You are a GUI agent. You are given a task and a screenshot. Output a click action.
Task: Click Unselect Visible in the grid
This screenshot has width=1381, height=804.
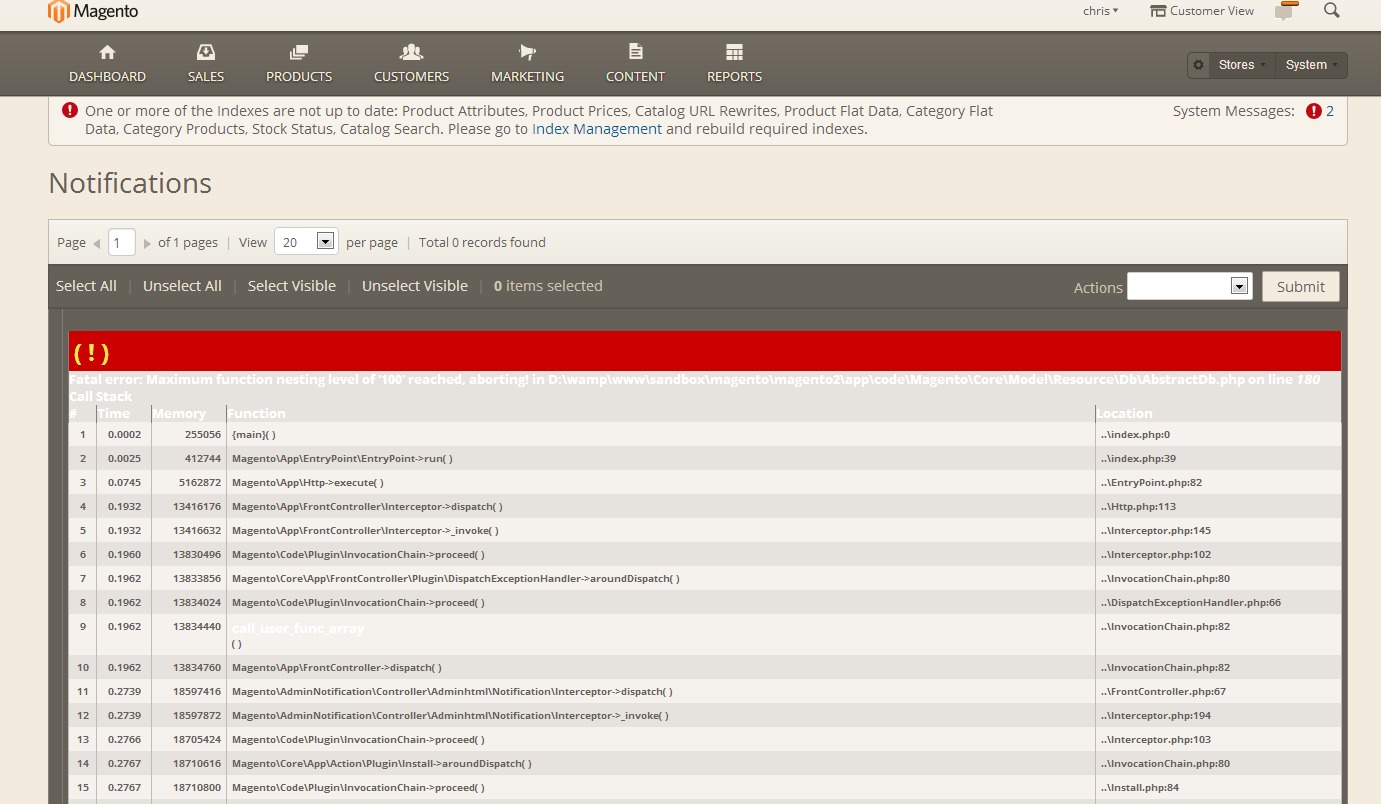tap(415, 286)
